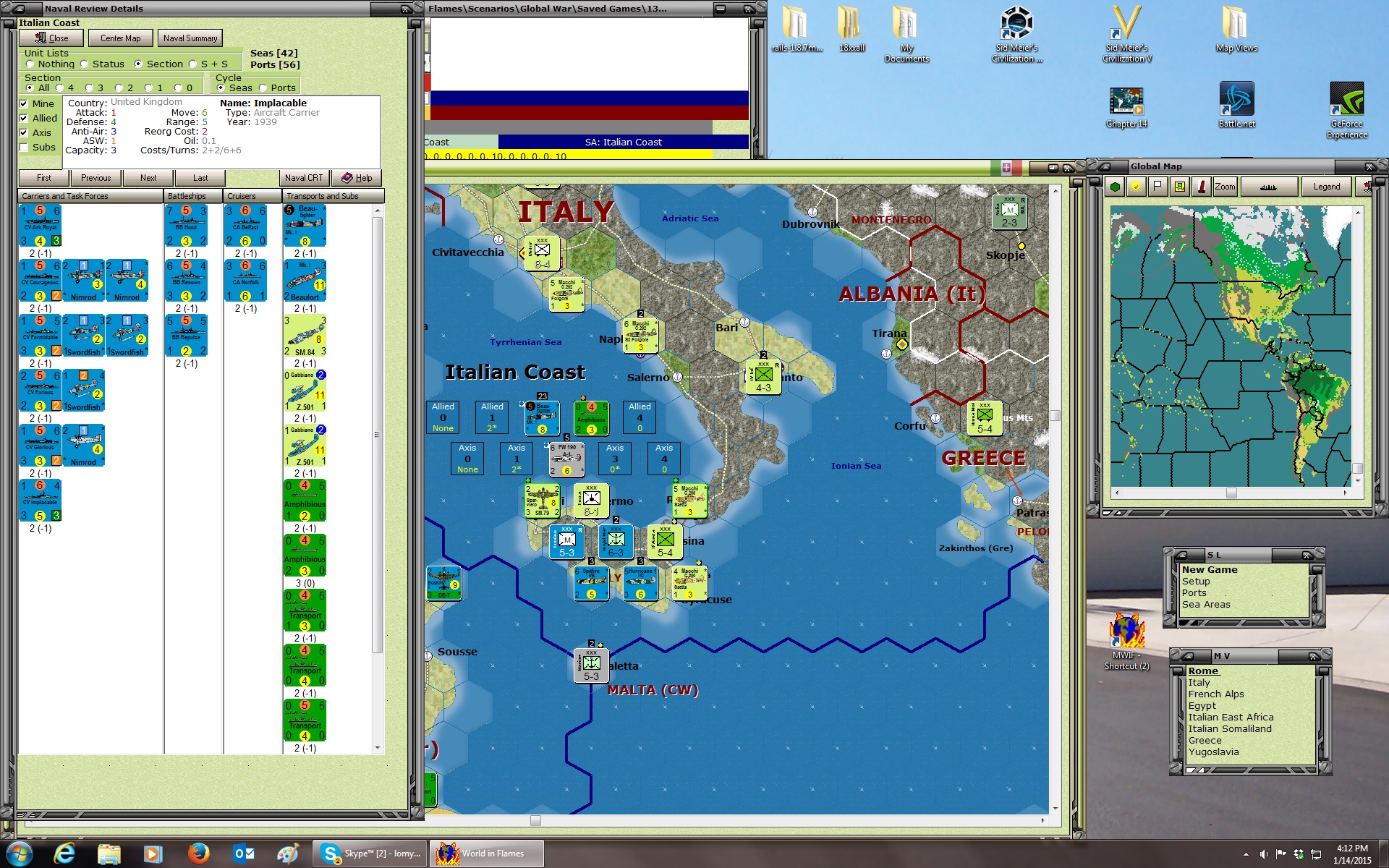The width and height of the screenshot is (1389, 868).
Task: Select the BB Repulse battleship counter
Action: tap(187, 336)
